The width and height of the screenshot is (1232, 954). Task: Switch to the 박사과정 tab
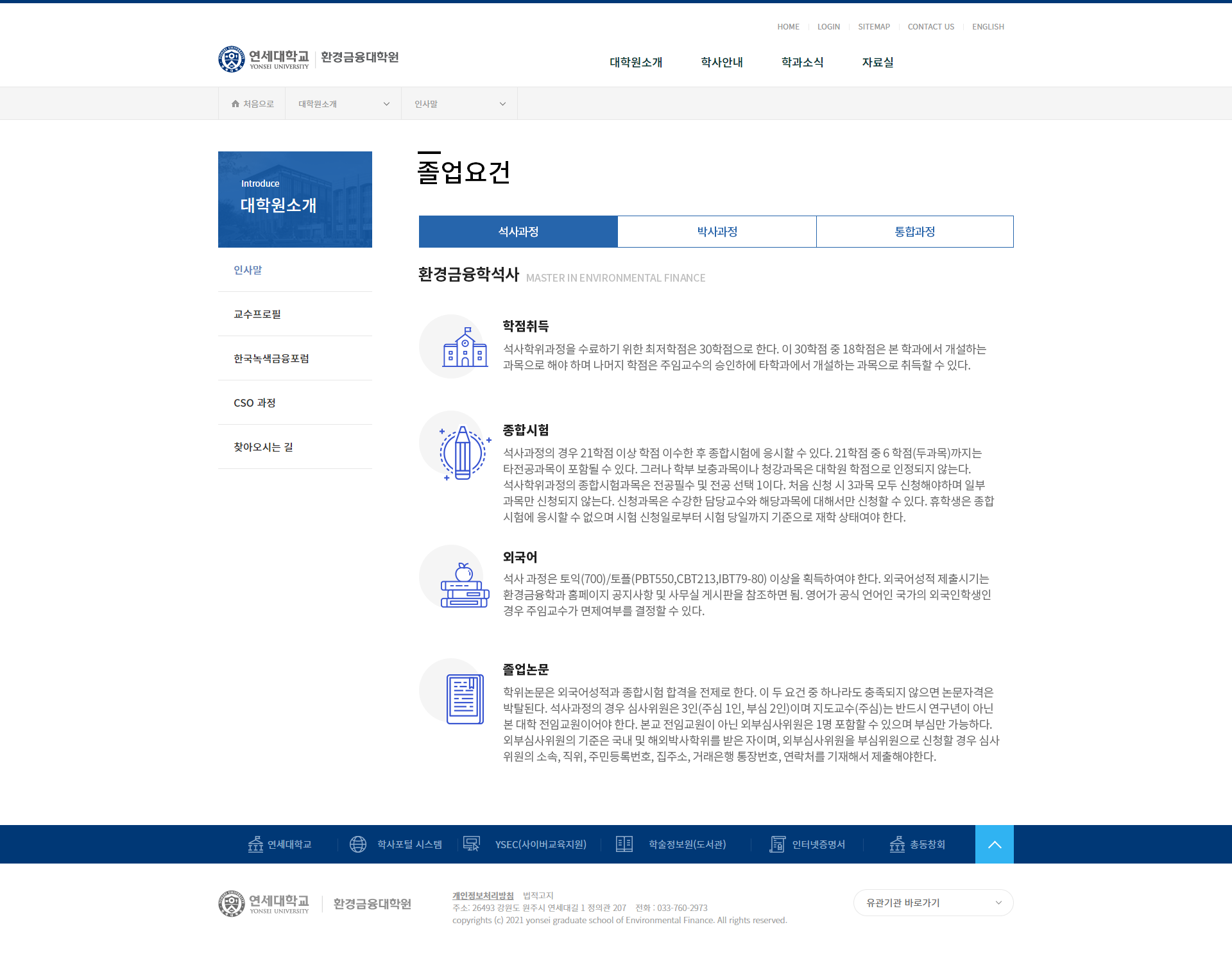point(717,232)
